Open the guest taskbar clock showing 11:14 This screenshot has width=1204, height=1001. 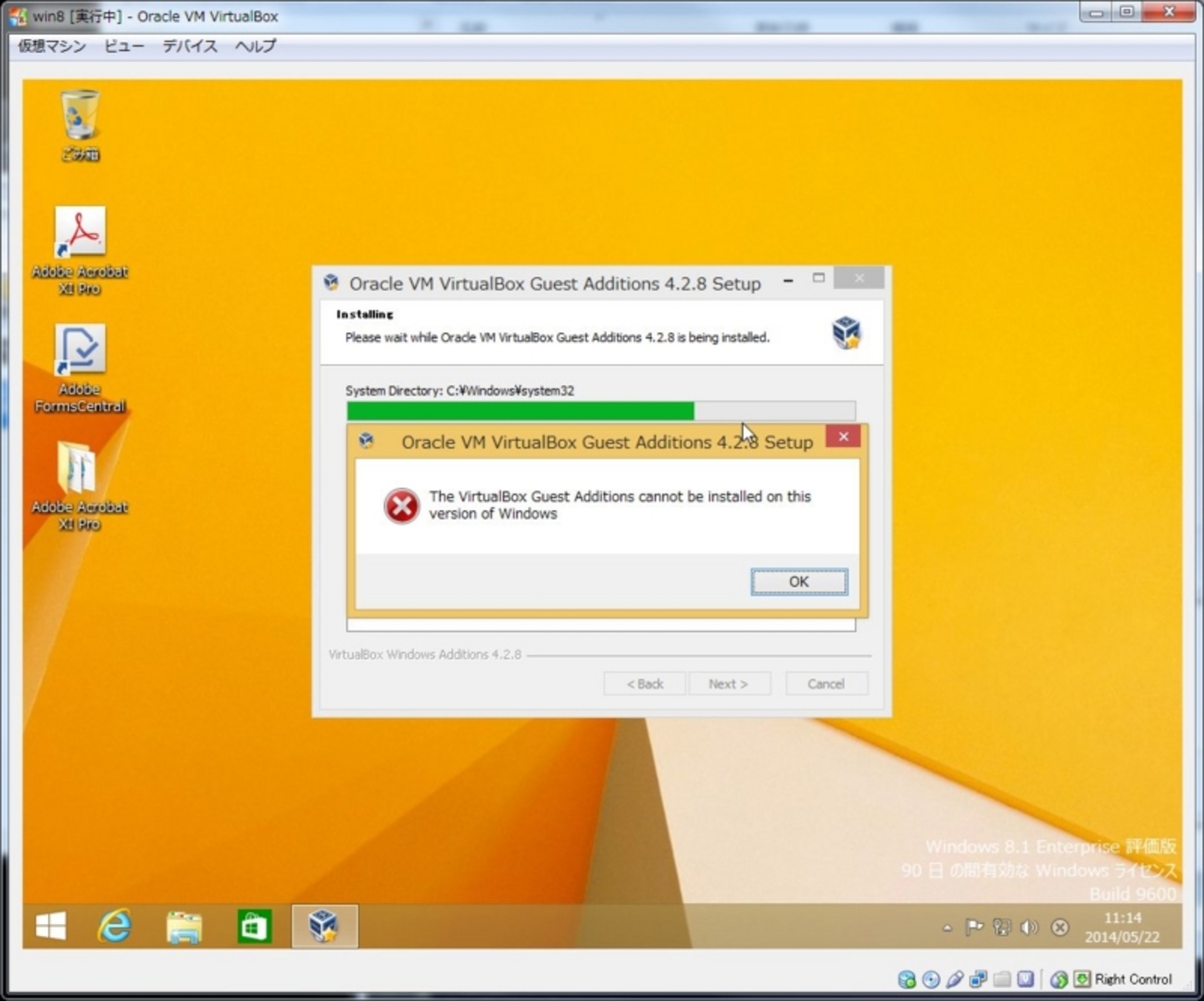(x=1122, y=927)
